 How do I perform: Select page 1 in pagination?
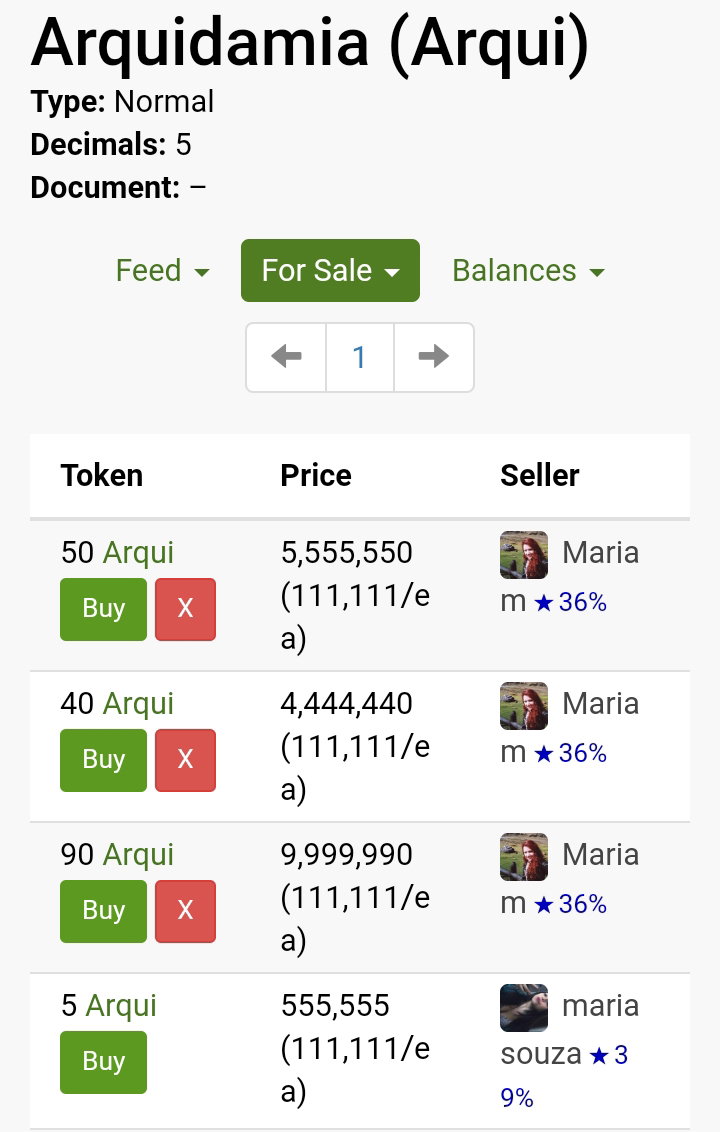pyautogui.click(x=360, y=357)
